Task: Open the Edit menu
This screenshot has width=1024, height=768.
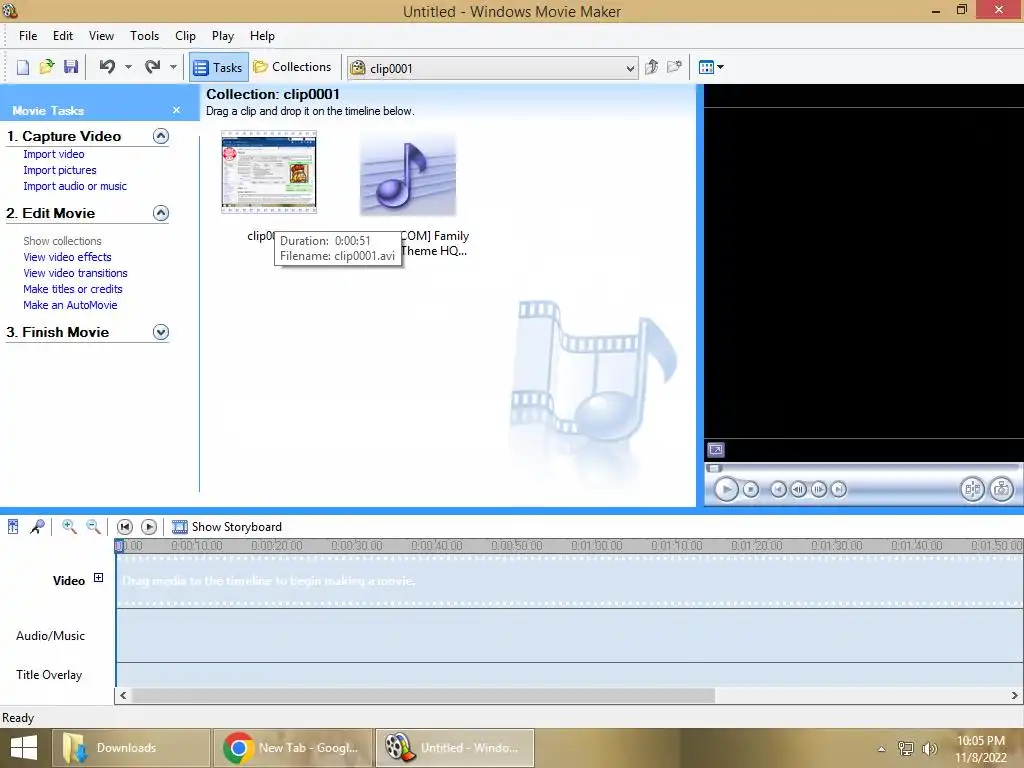Action: coord(63,36)
